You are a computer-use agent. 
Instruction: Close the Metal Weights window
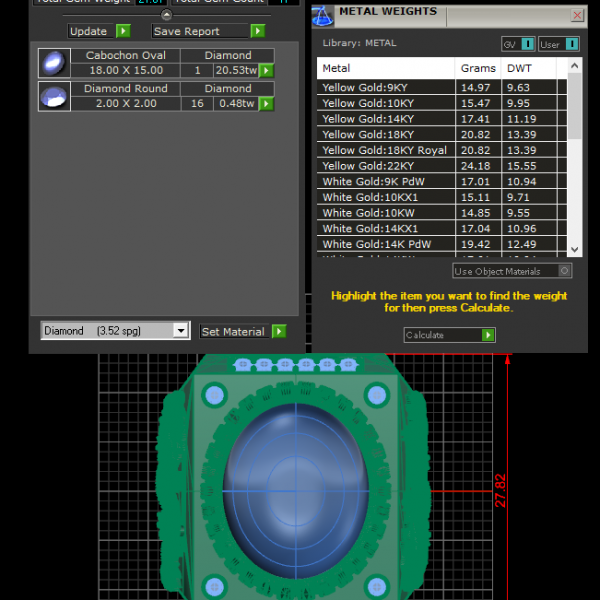point(577,15)
